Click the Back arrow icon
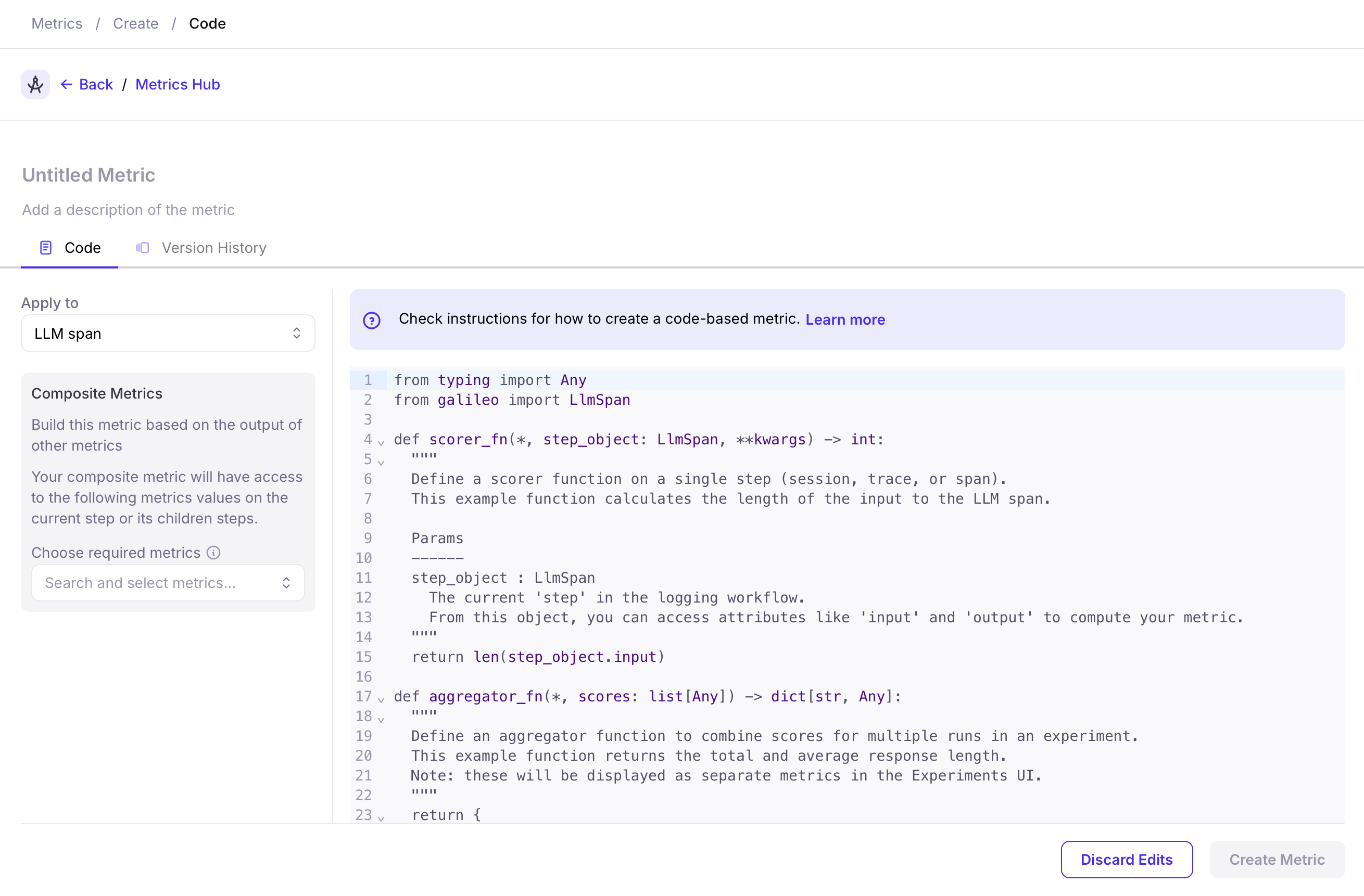This screenshot has width=1364, height=896. (67, 84)
